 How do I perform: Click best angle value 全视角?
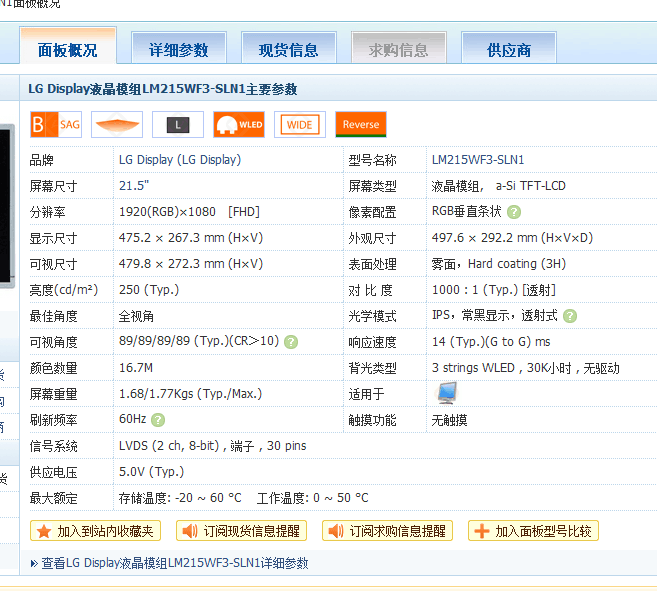coord(137,316)
